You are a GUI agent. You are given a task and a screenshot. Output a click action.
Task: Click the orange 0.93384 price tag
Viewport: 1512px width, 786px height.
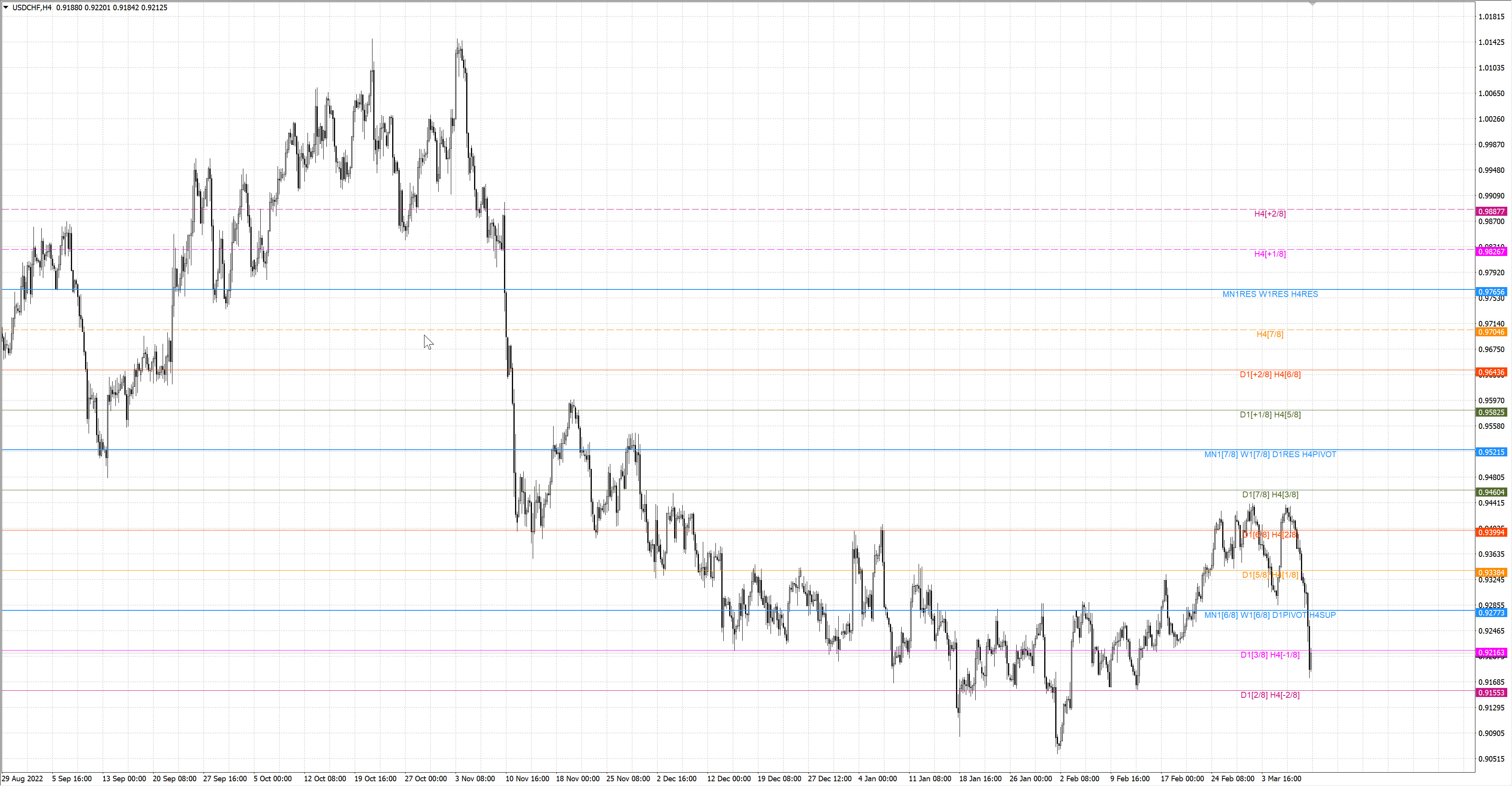pos(1491,573)
